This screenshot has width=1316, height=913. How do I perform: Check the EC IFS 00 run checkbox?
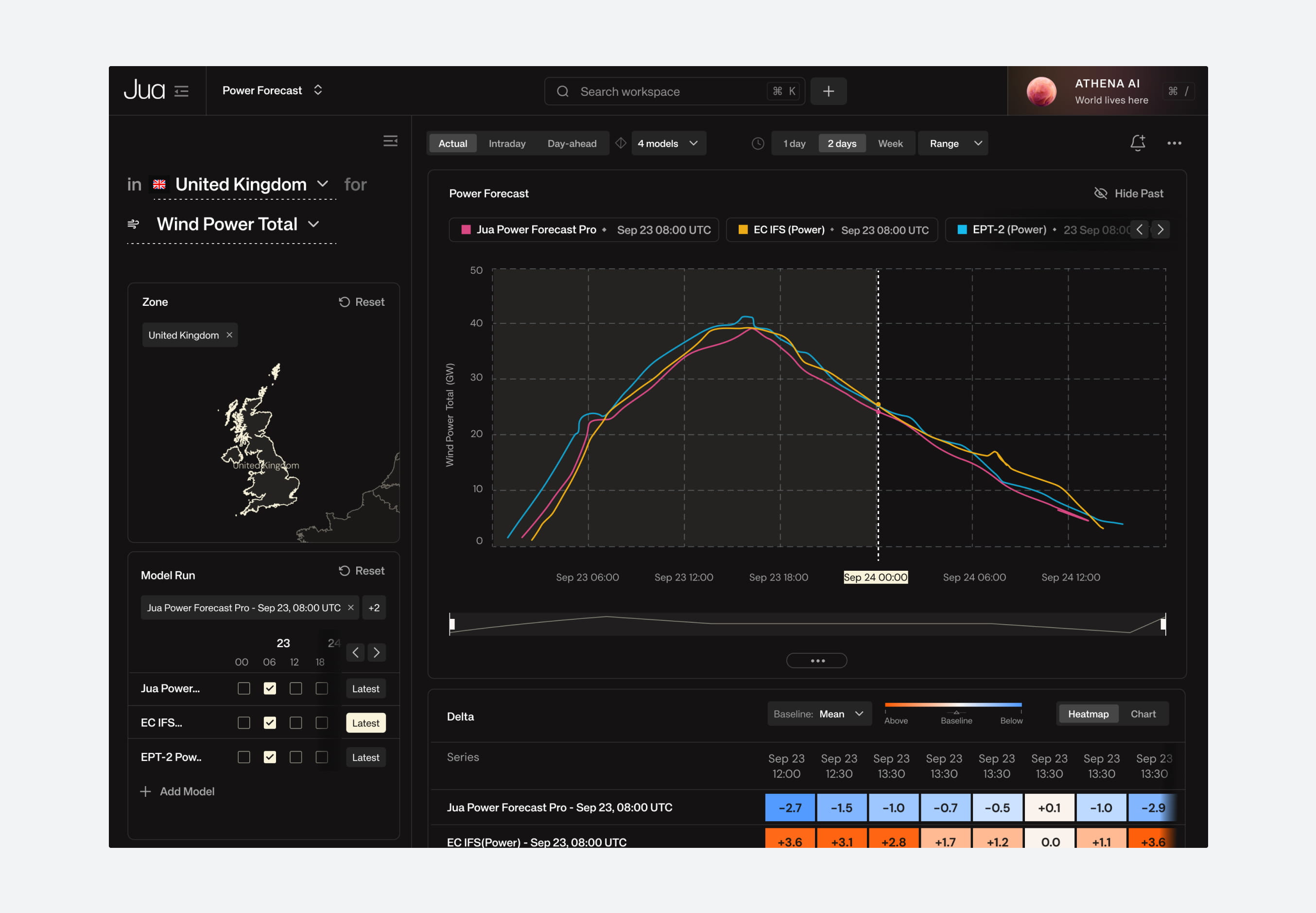(244, 723)
